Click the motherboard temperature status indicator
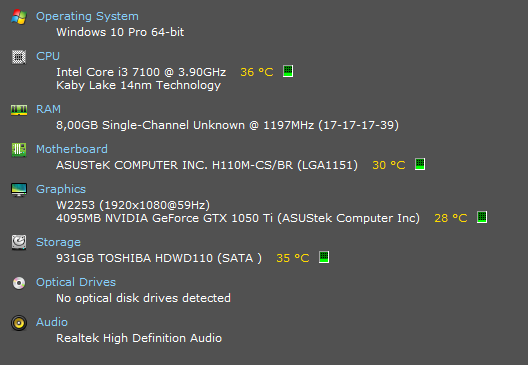 [420, 164]
